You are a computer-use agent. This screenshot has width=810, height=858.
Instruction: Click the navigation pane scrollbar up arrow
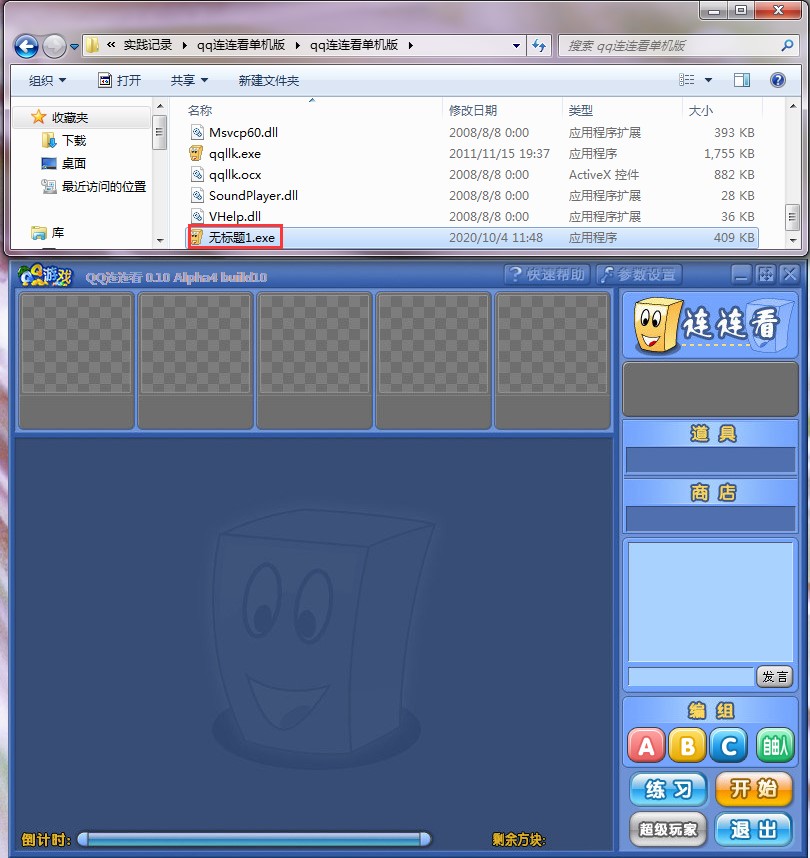(159, 106)
